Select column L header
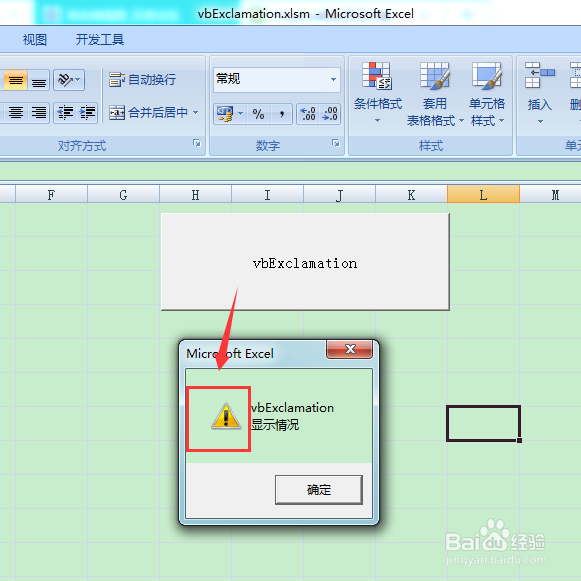 [483, 195]
